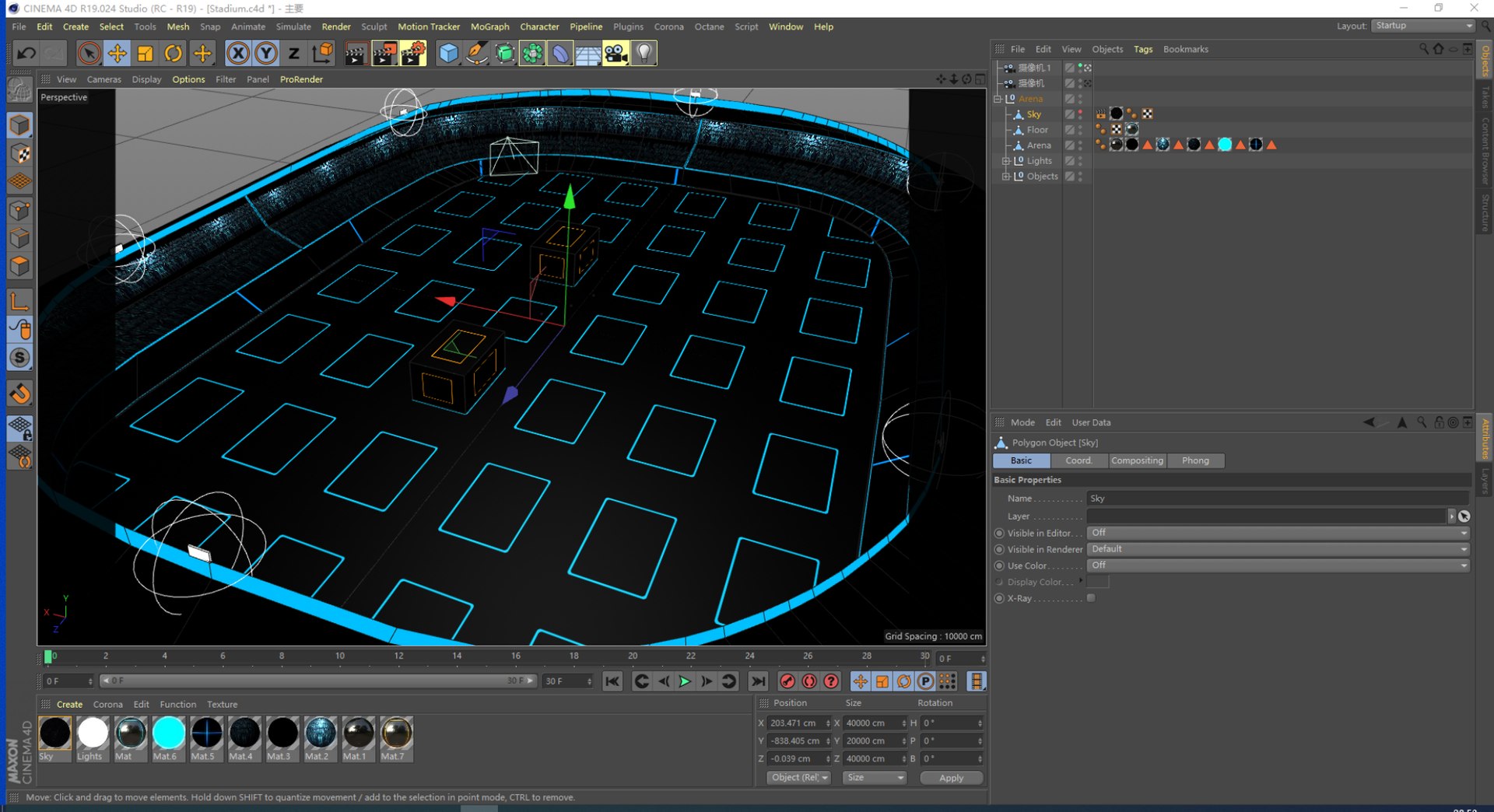Switch to the Compositing tab
This screenshot has height=812, width=1494.
click(1137, 460)
